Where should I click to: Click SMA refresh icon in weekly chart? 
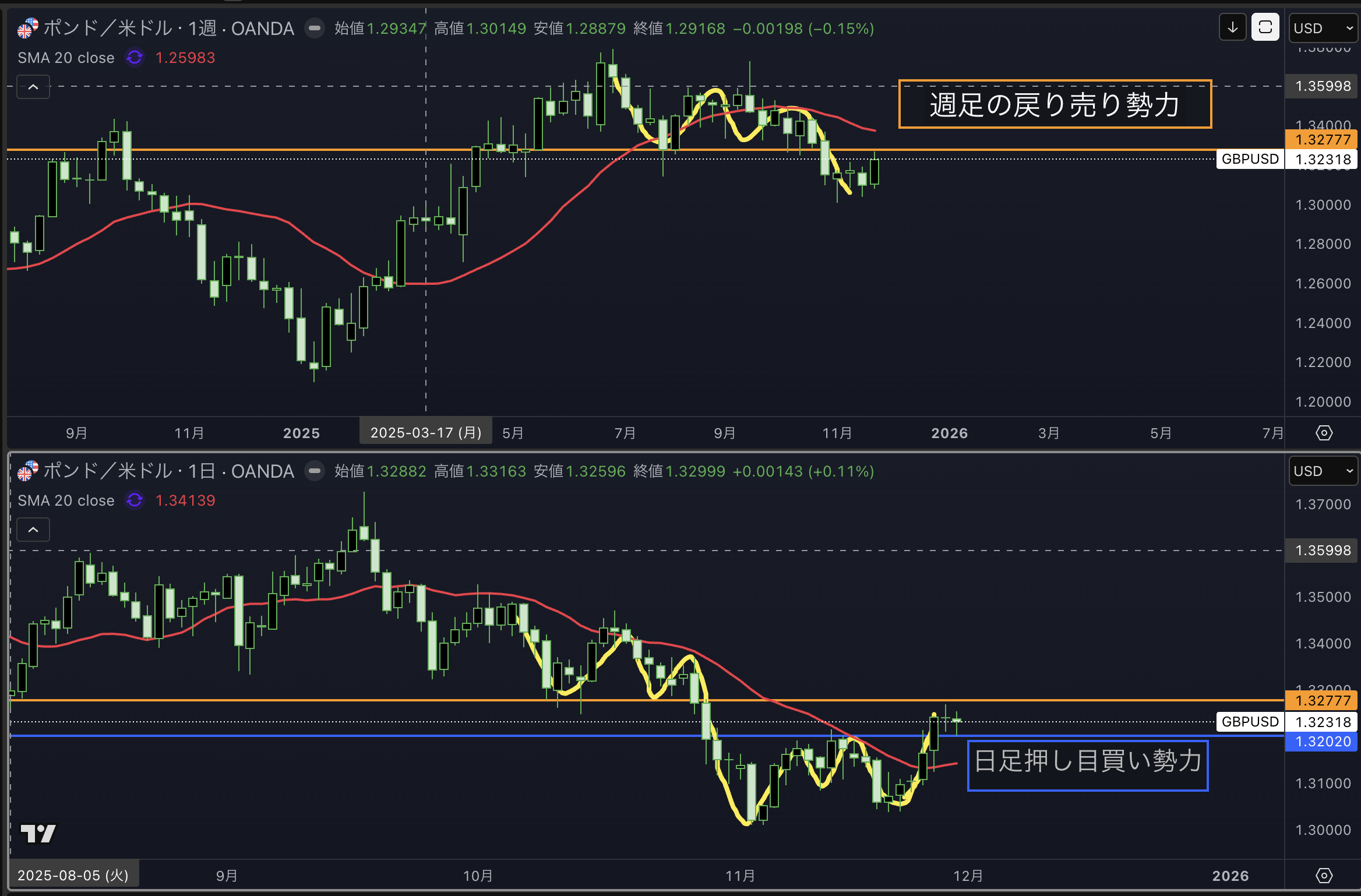(135, 58)
